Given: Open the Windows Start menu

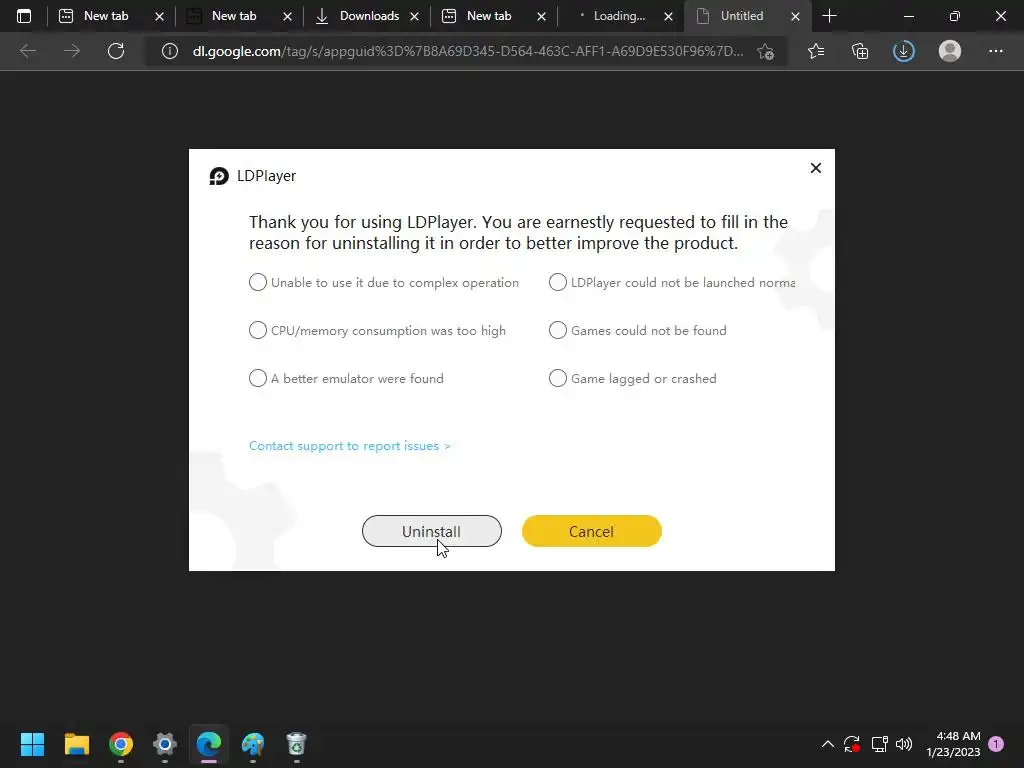Looking at the screenshot, I should [x=33, y=744].
